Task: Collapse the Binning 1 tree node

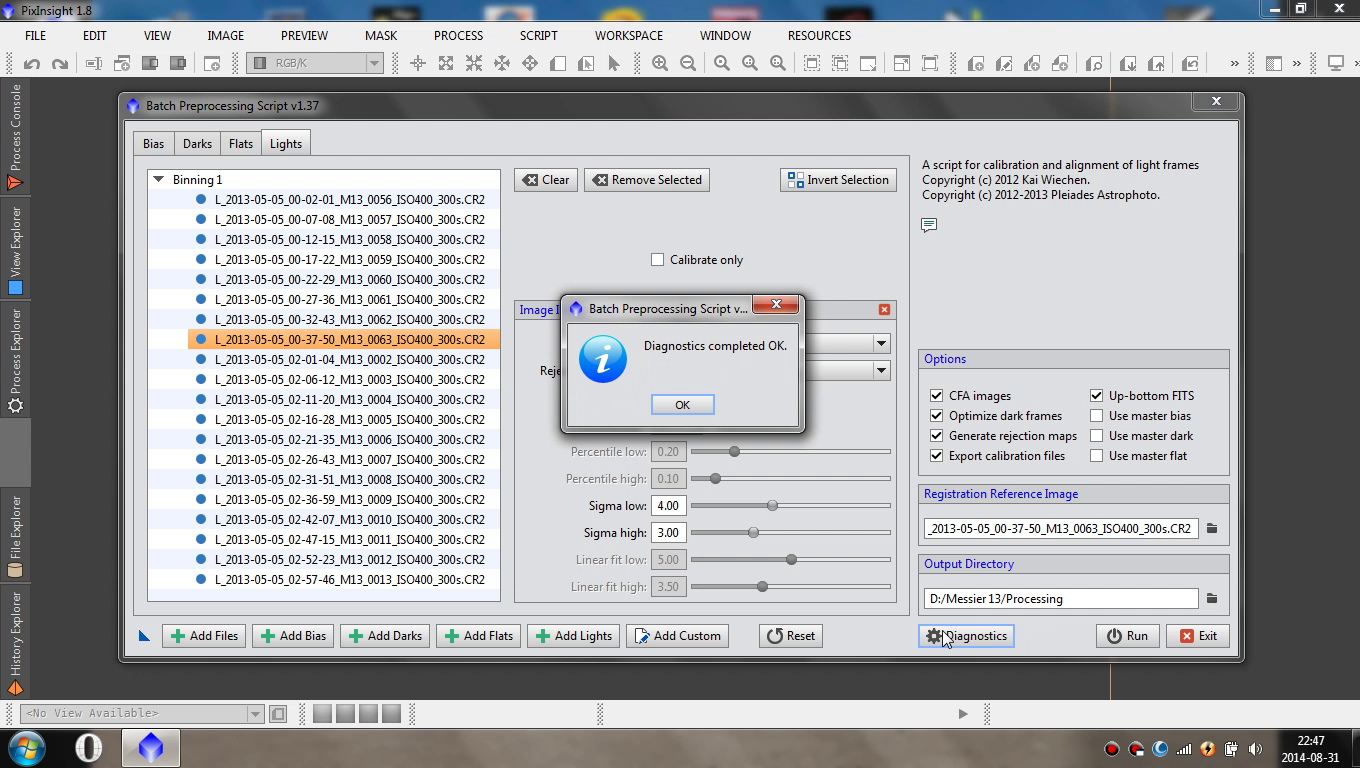Action: point(158,180)
